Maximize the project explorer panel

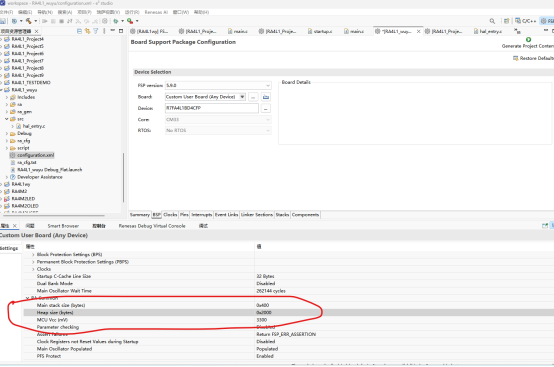[121, 31]
